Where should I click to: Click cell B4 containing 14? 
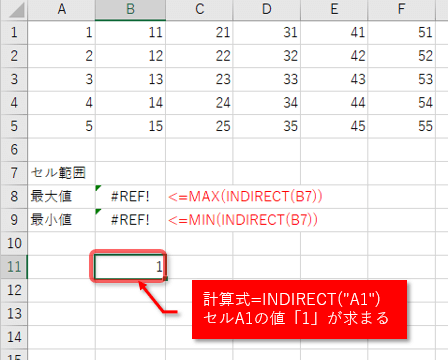coord(130,103)
